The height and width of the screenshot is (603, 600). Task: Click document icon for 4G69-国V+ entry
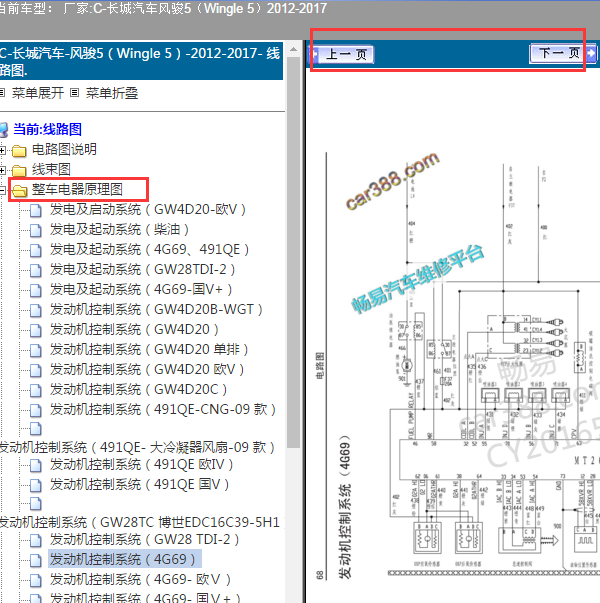[x=35, y=290]
